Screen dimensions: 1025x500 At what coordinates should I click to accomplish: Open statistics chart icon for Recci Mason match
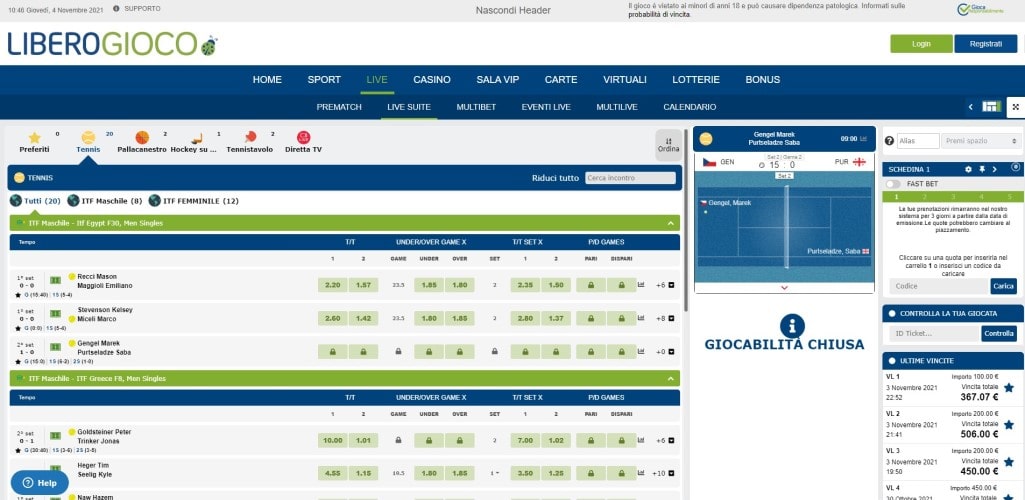click(640, 285)
